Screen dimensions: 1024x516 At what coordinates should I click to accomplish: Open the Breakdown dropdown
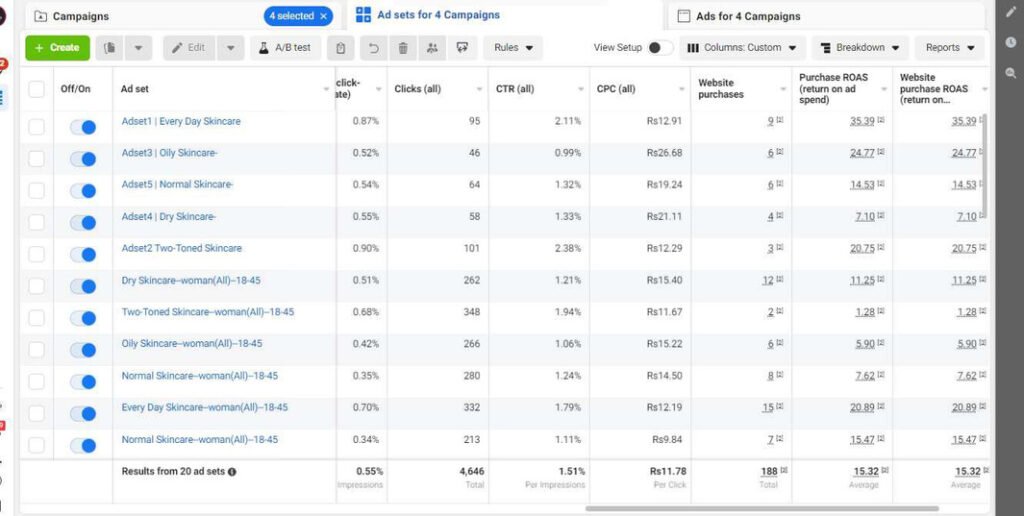860,48
